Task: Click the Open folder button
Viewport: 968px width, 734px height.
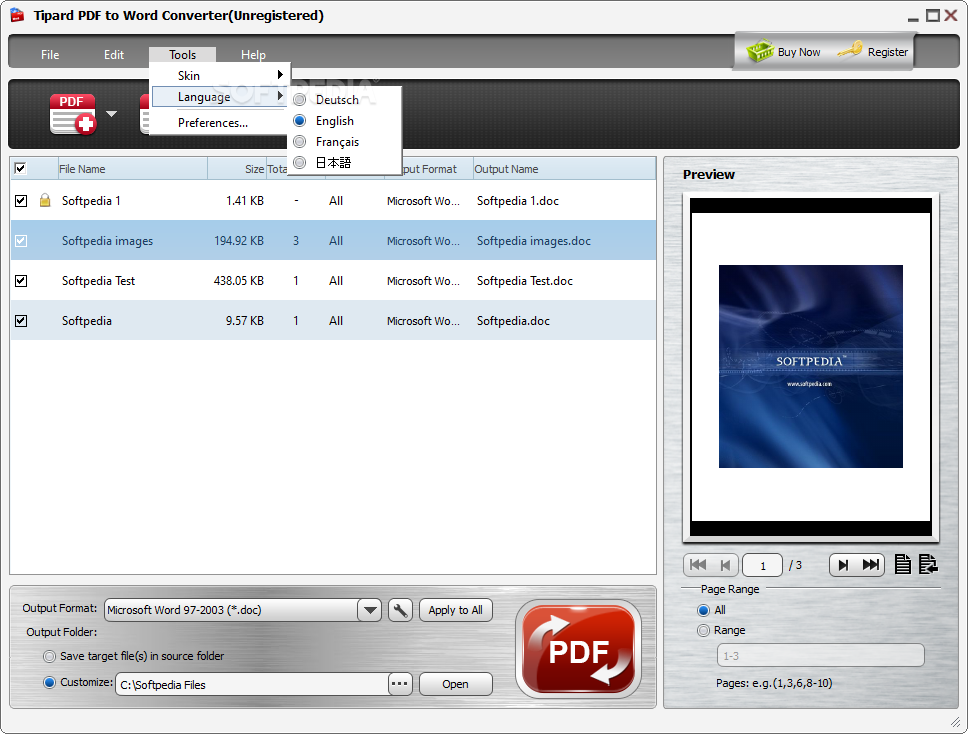Action: pos(456,684)
